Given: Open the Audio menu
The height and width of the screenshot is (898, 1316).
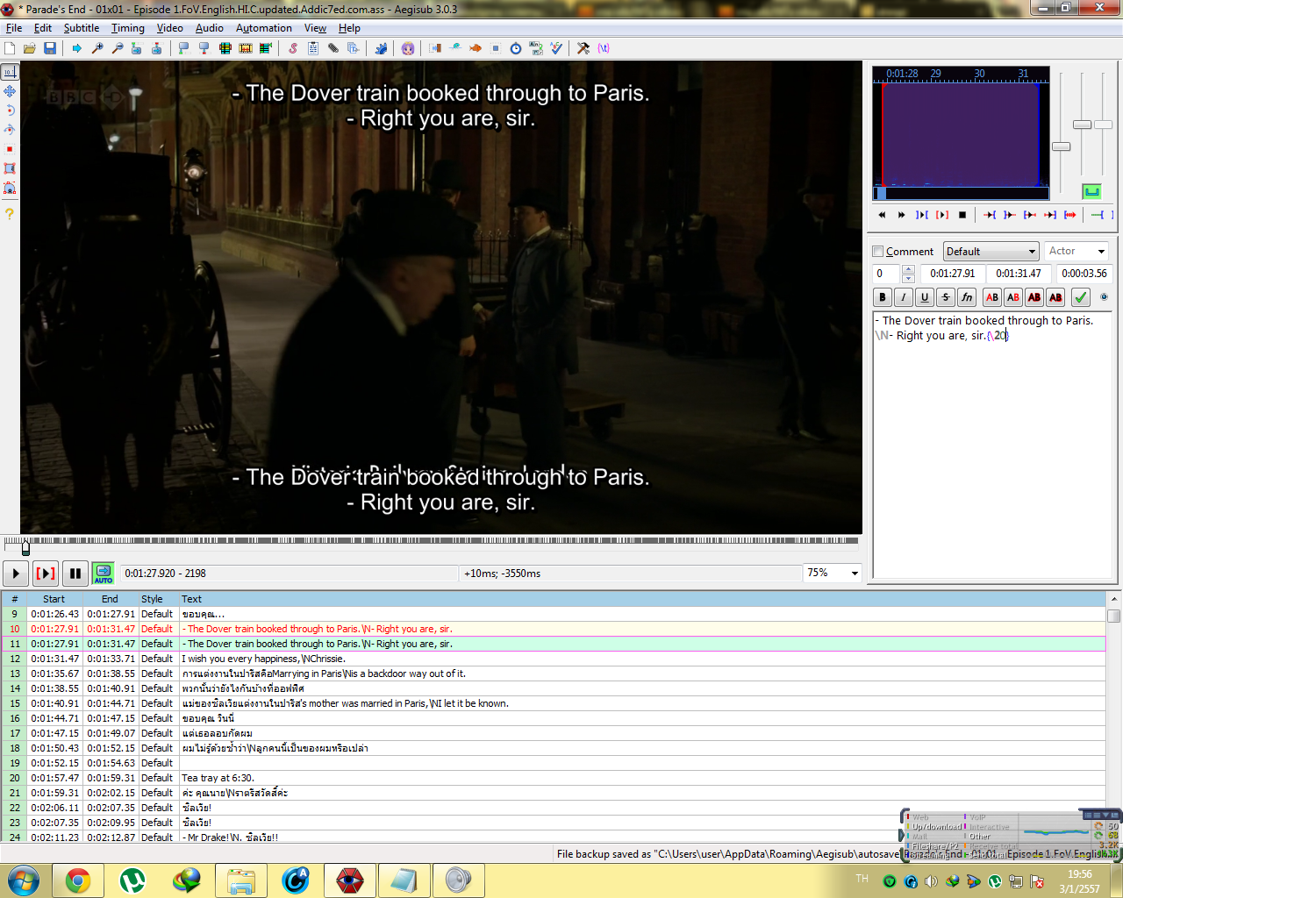Looking at the screenshot, I should pos(210,28).
